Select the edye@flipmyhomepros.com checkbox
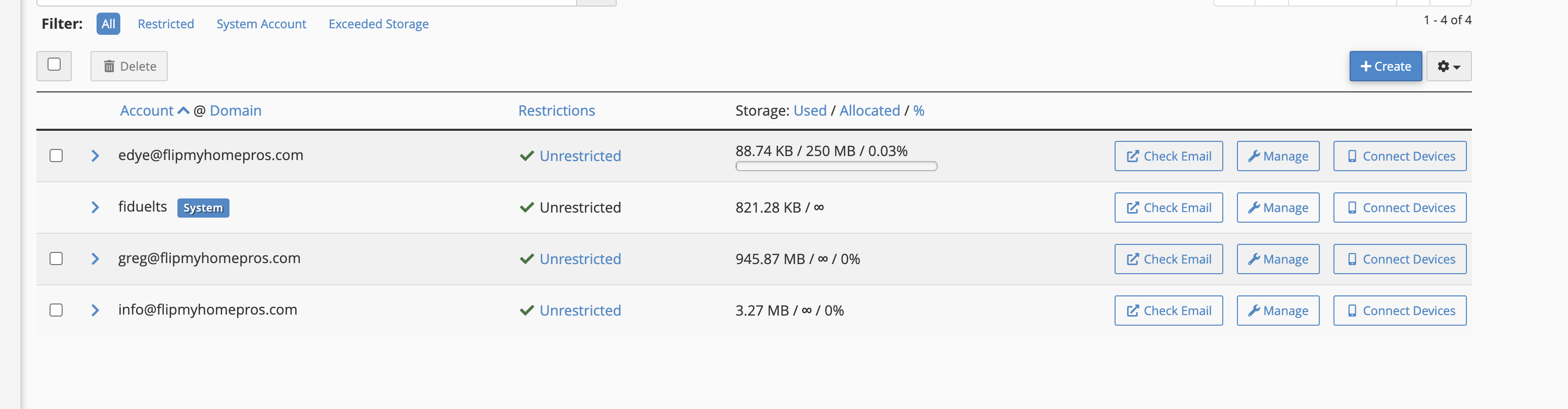The height and width of the screenshot is (409, 1568). pos(56,156)
